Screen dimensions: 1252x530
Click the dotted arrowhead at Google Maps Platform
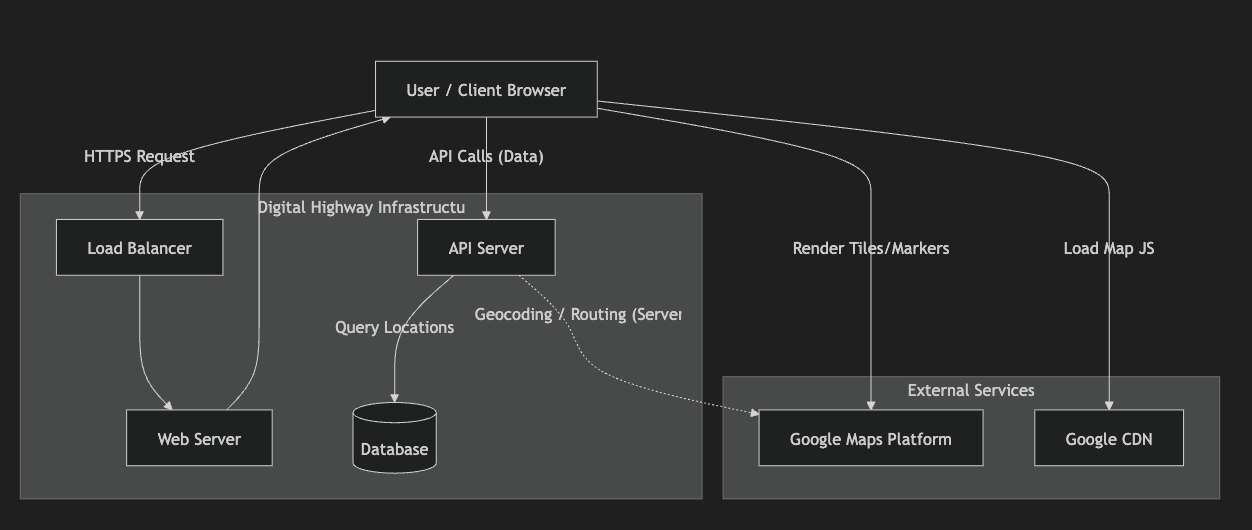752,411
